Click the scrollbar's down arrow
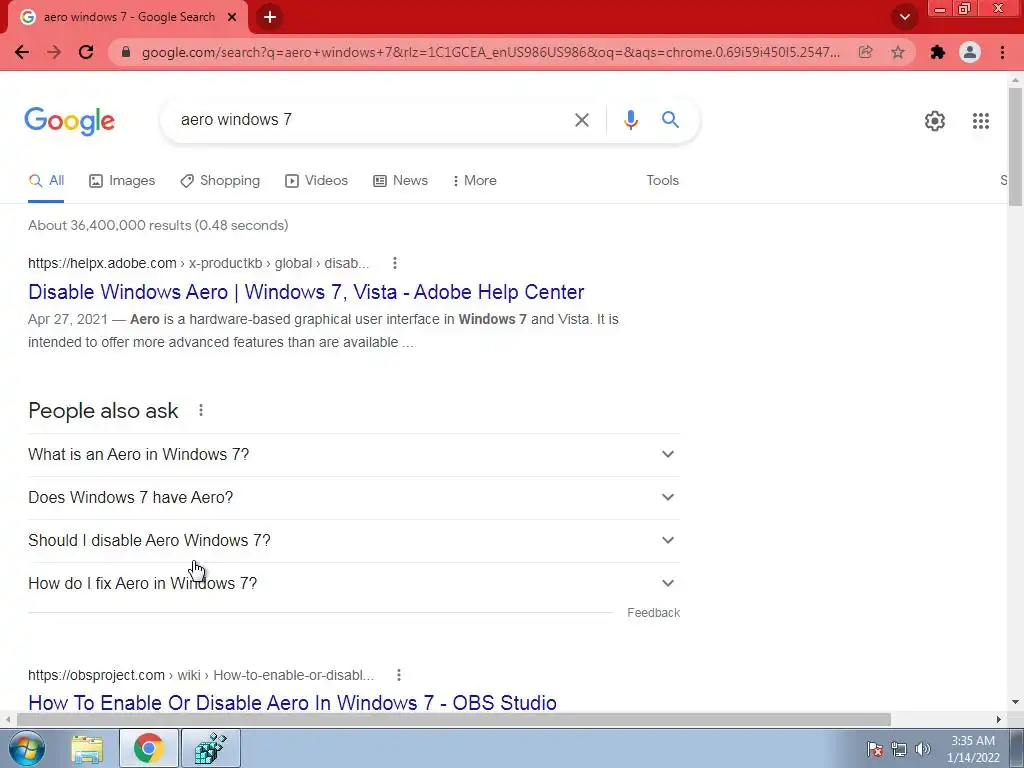 point(1015,703)
